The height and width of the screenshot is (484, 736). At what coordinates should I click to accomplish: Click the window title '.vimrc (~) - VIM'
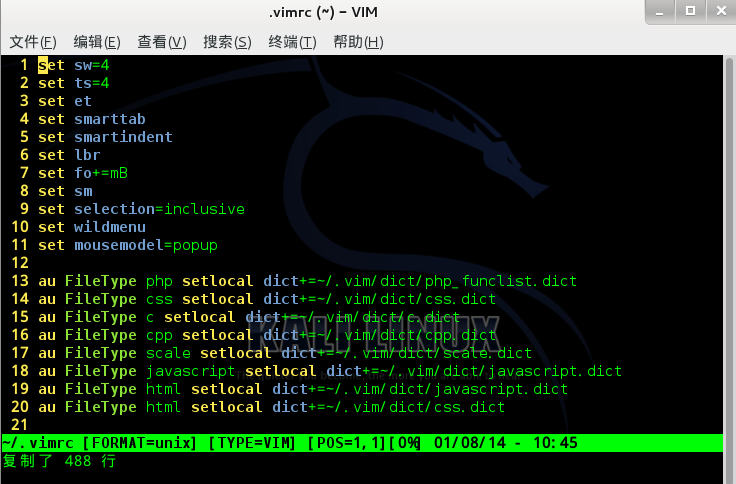(323, 12)
